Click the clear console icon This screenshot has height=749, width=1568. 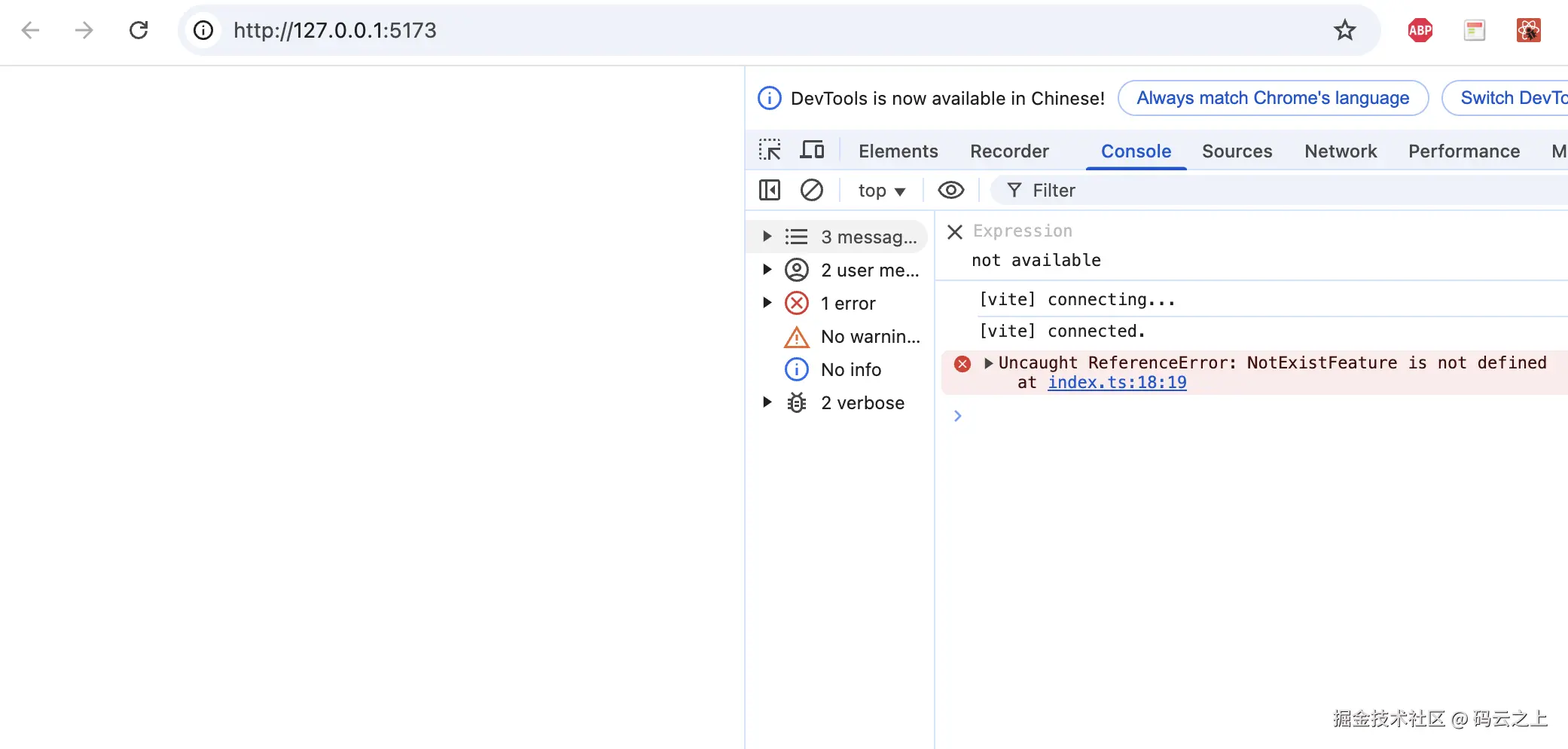(x=811, y=190)
